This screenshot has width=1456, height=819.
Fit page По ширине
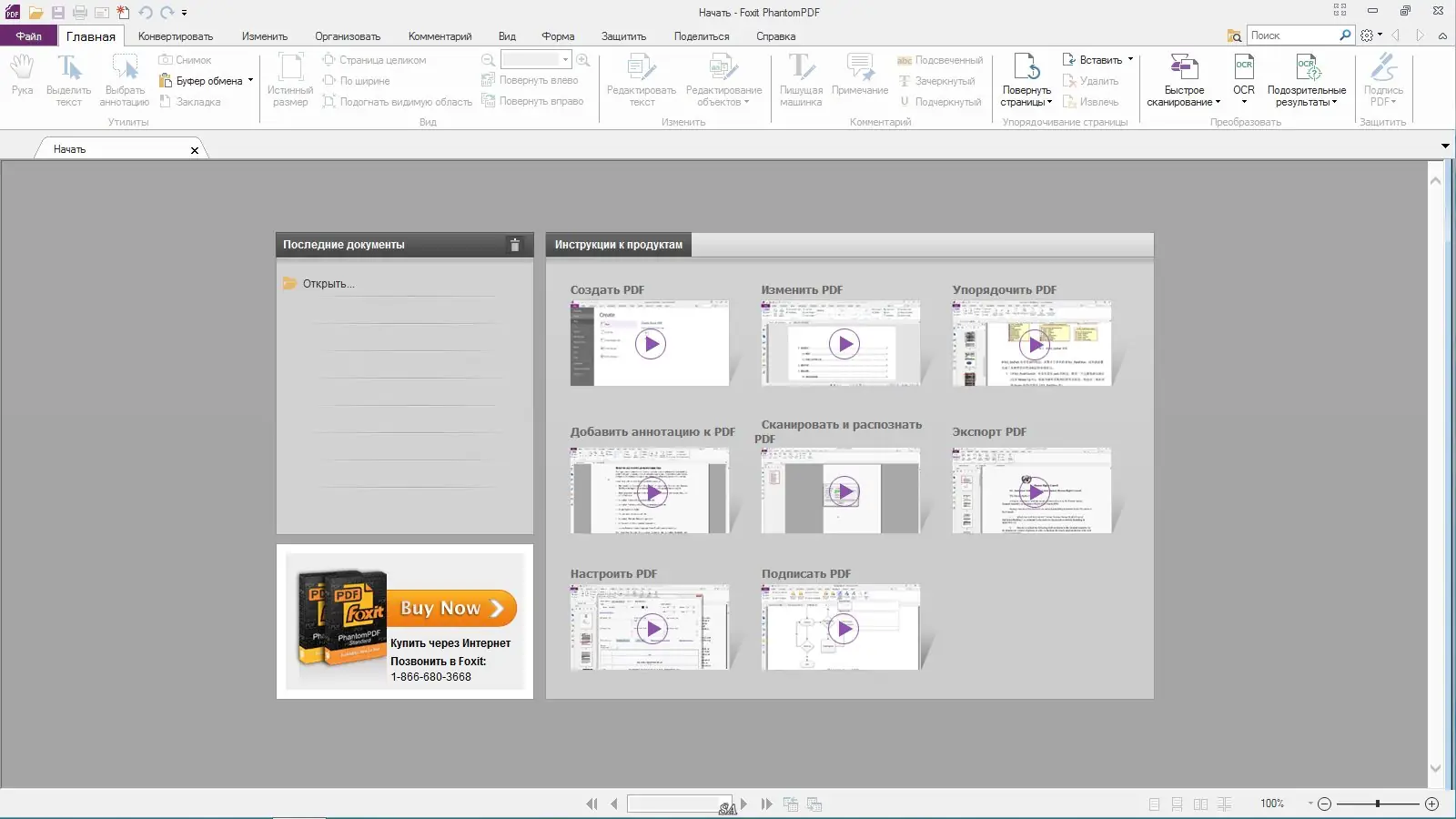tap(356, 81)
